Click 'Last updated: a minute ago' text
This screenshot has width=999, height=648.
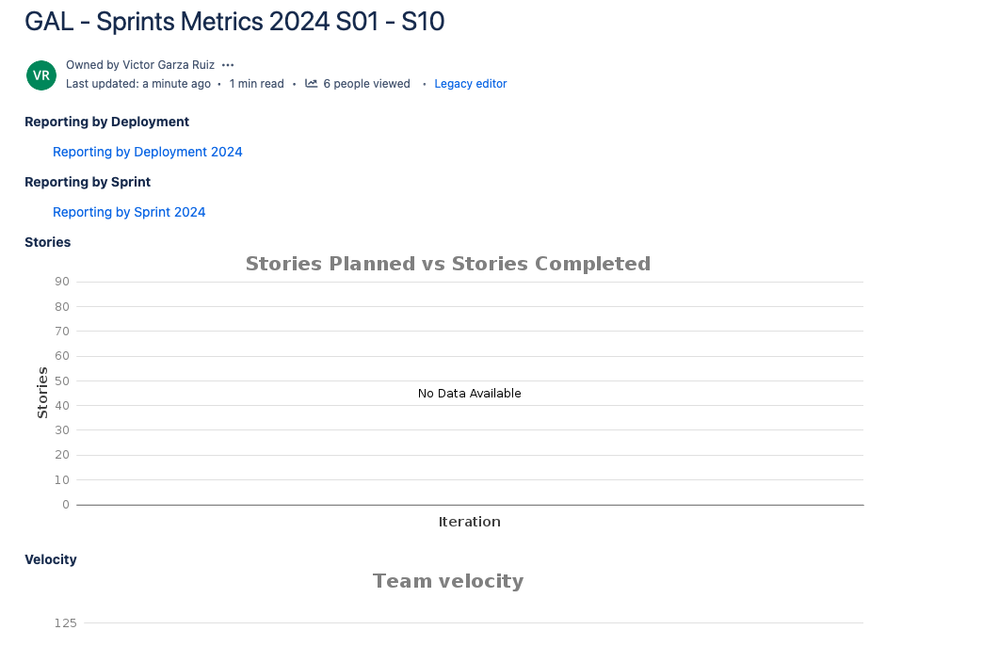tap(138, 83)
